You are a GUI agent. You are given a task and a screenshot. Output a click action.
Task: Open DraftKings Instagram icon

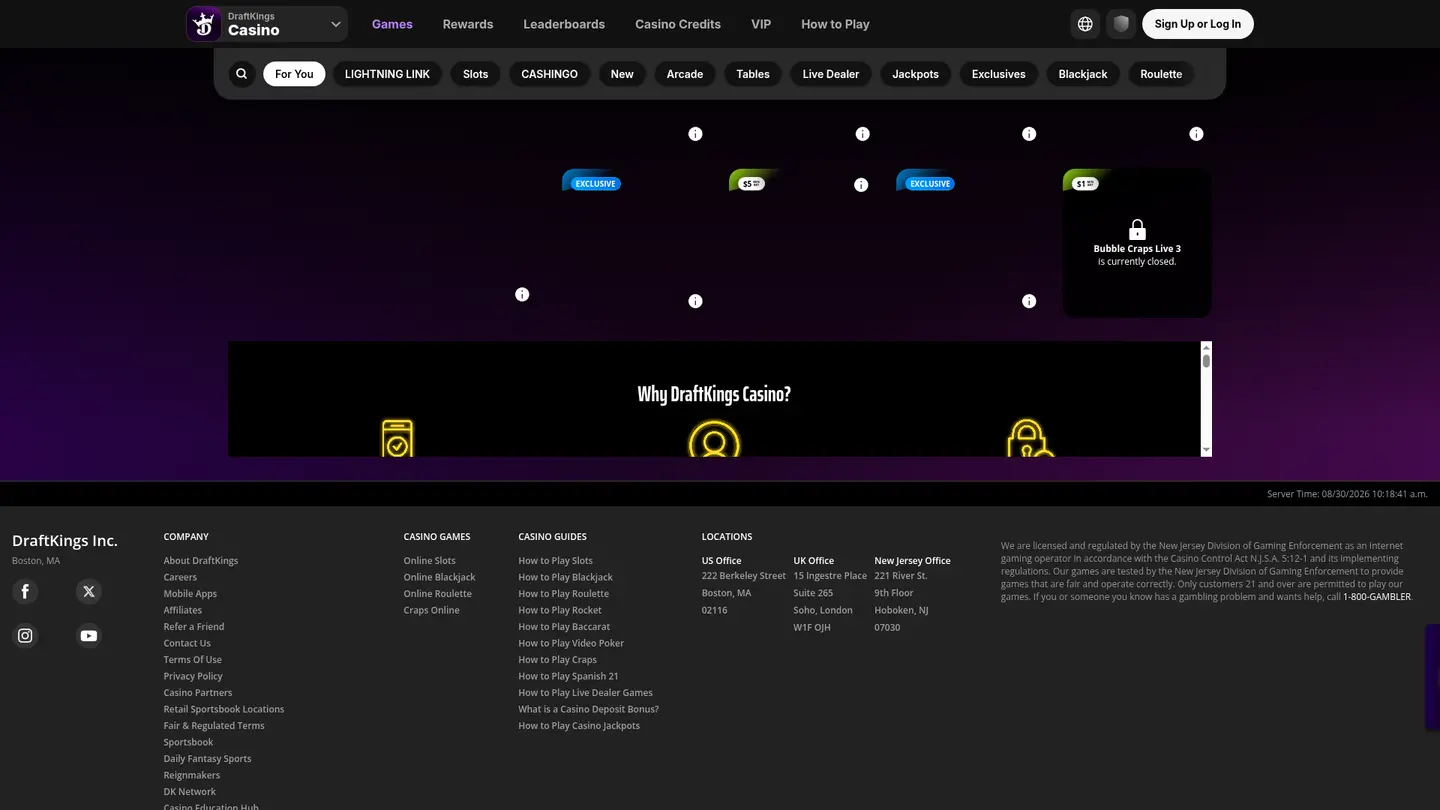pyautogui.click(x=25, y=635)
